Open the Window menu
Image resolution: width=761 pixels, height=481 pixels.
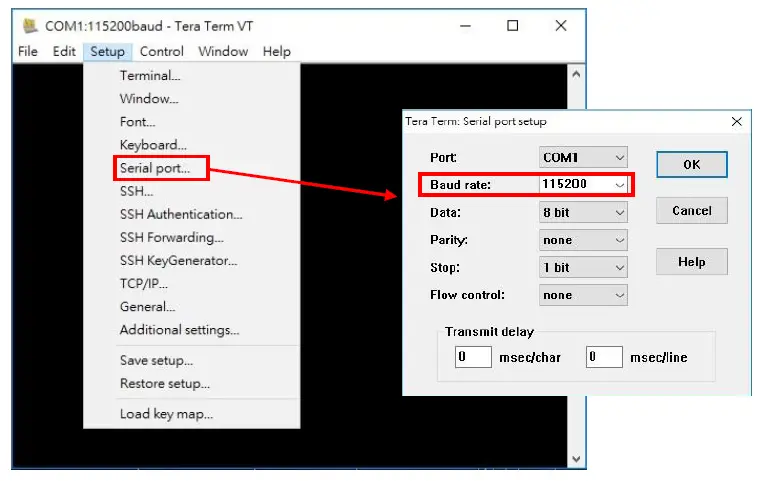[223, 51]
